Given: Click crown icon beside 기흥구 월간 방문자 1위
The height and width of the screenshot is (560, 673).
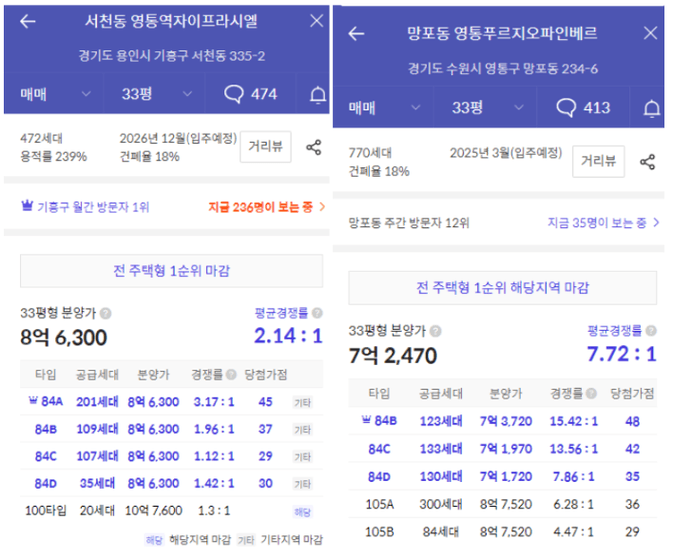Looking at the screenshot, I should coord(27,206).
